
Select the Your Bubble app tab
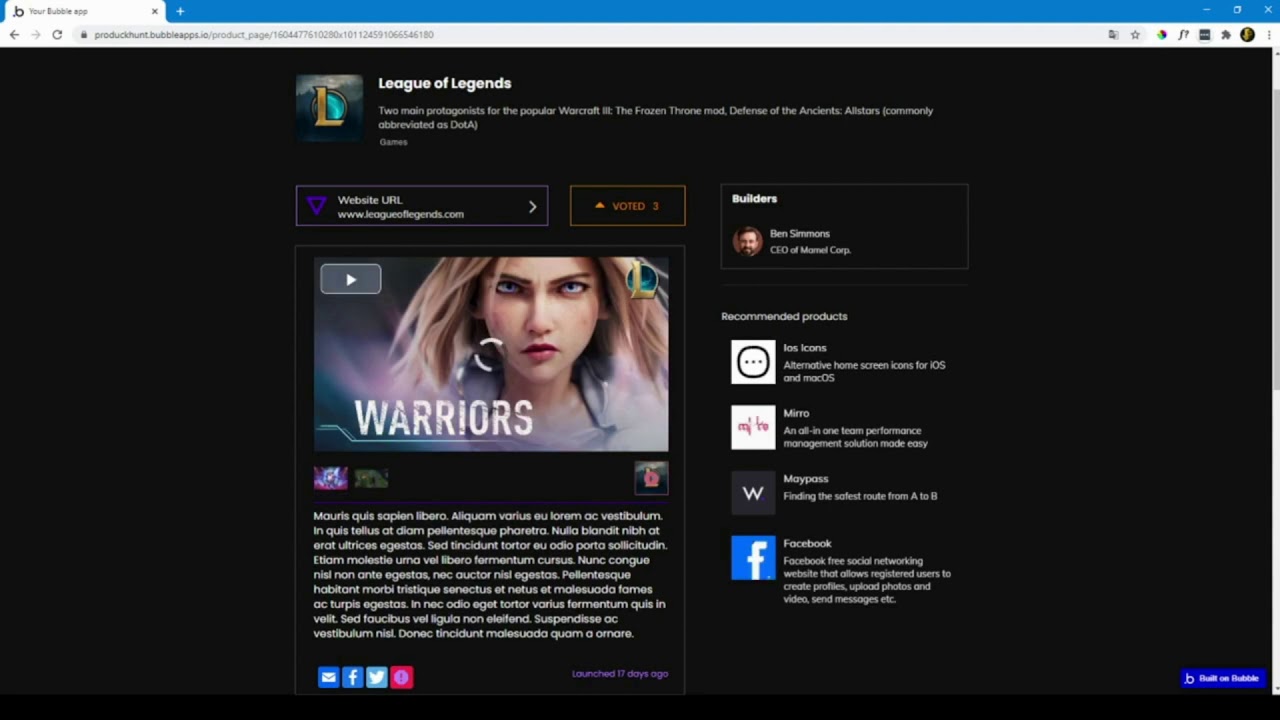pos(84,11)
